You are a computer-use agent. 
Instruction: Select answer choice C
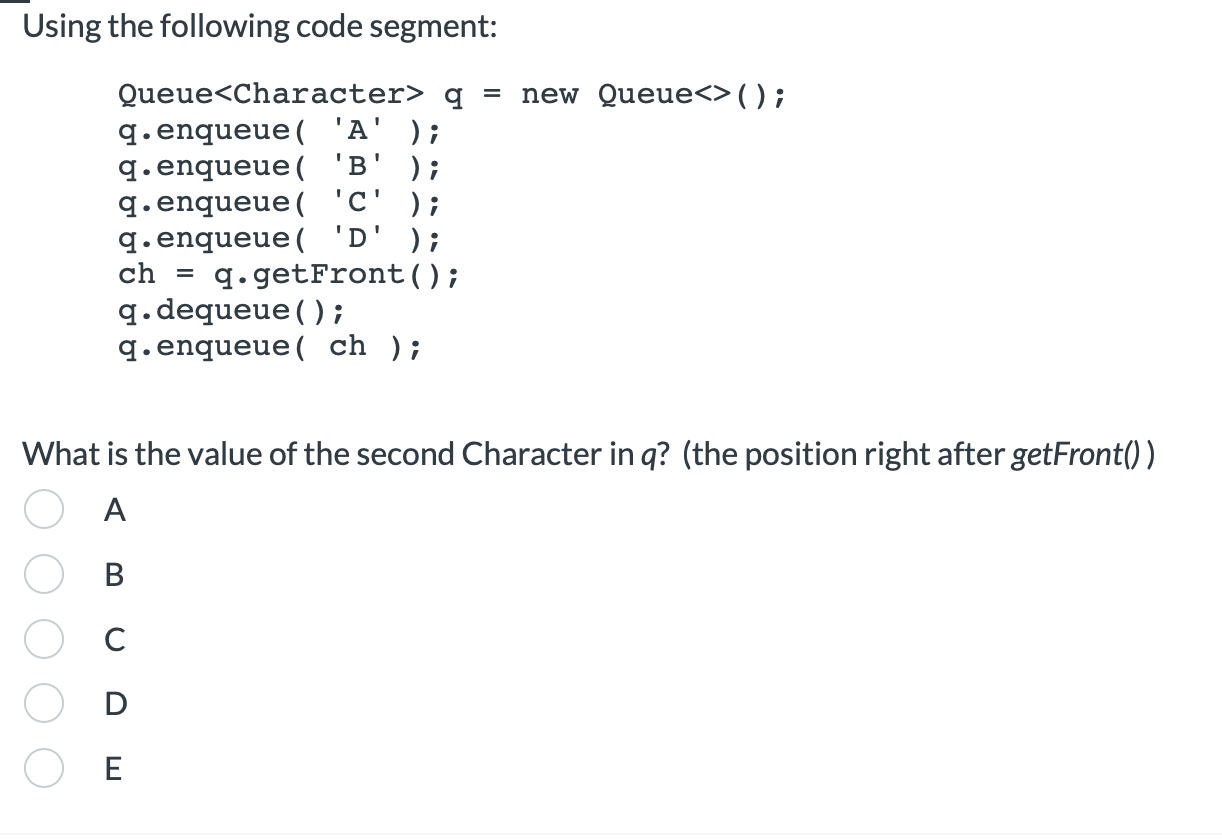[44, 640]
